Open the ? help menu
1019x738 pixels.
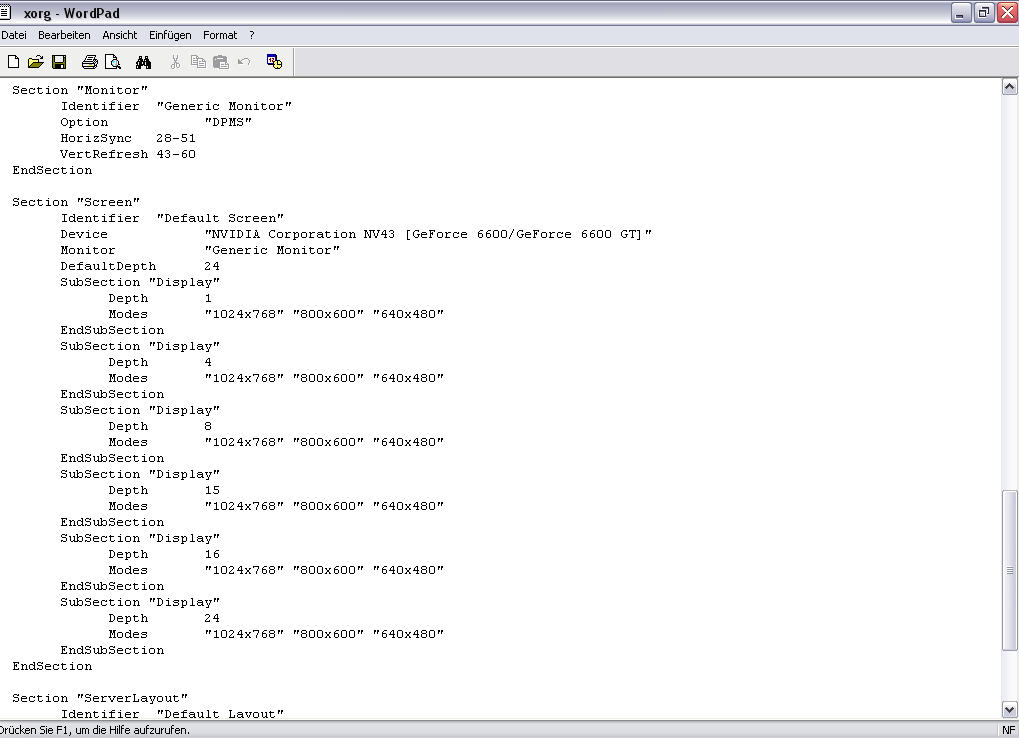[252, 35]
